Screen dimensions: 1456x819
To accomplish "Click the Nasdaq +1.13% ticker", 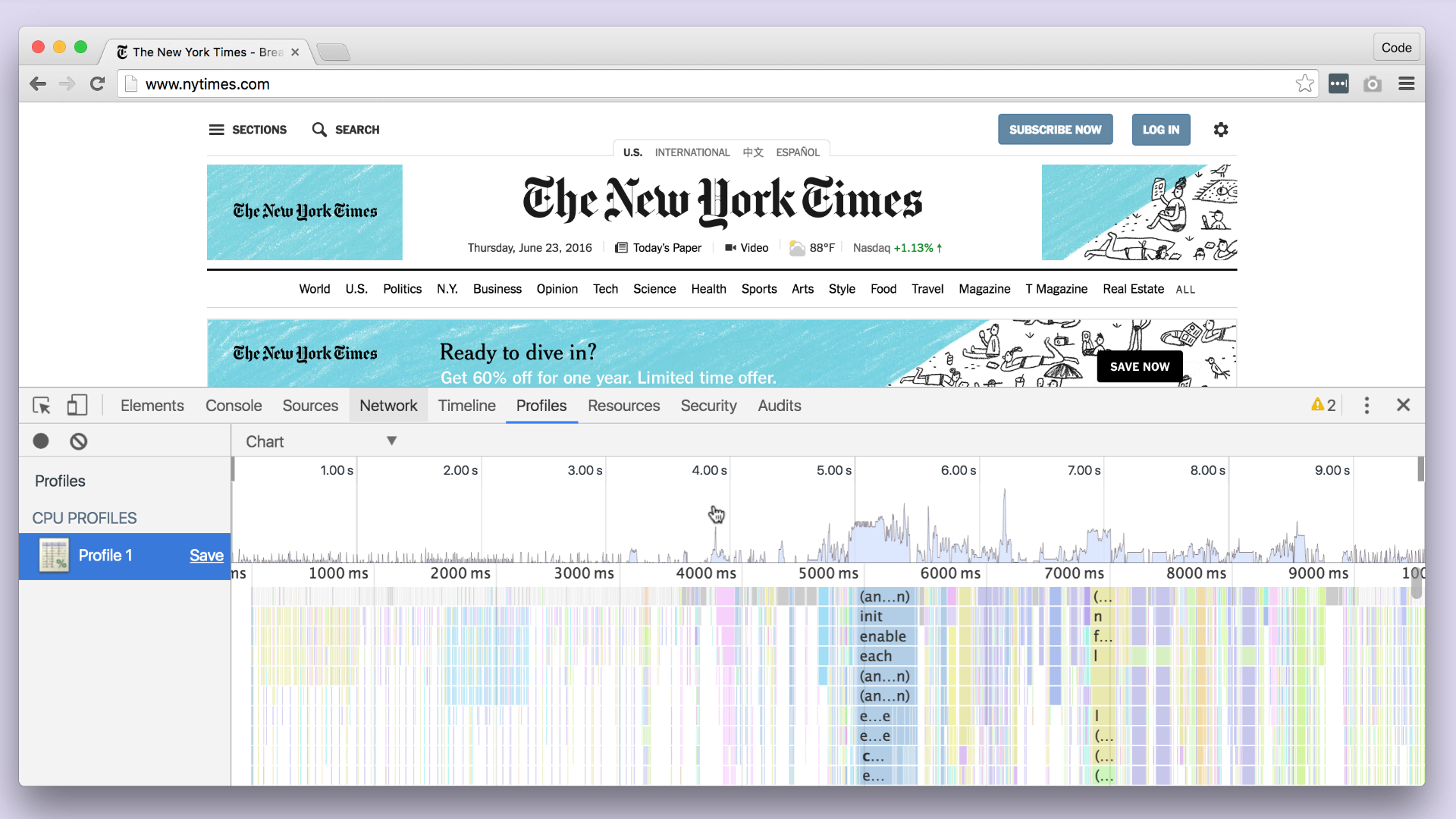I will 898,248.
